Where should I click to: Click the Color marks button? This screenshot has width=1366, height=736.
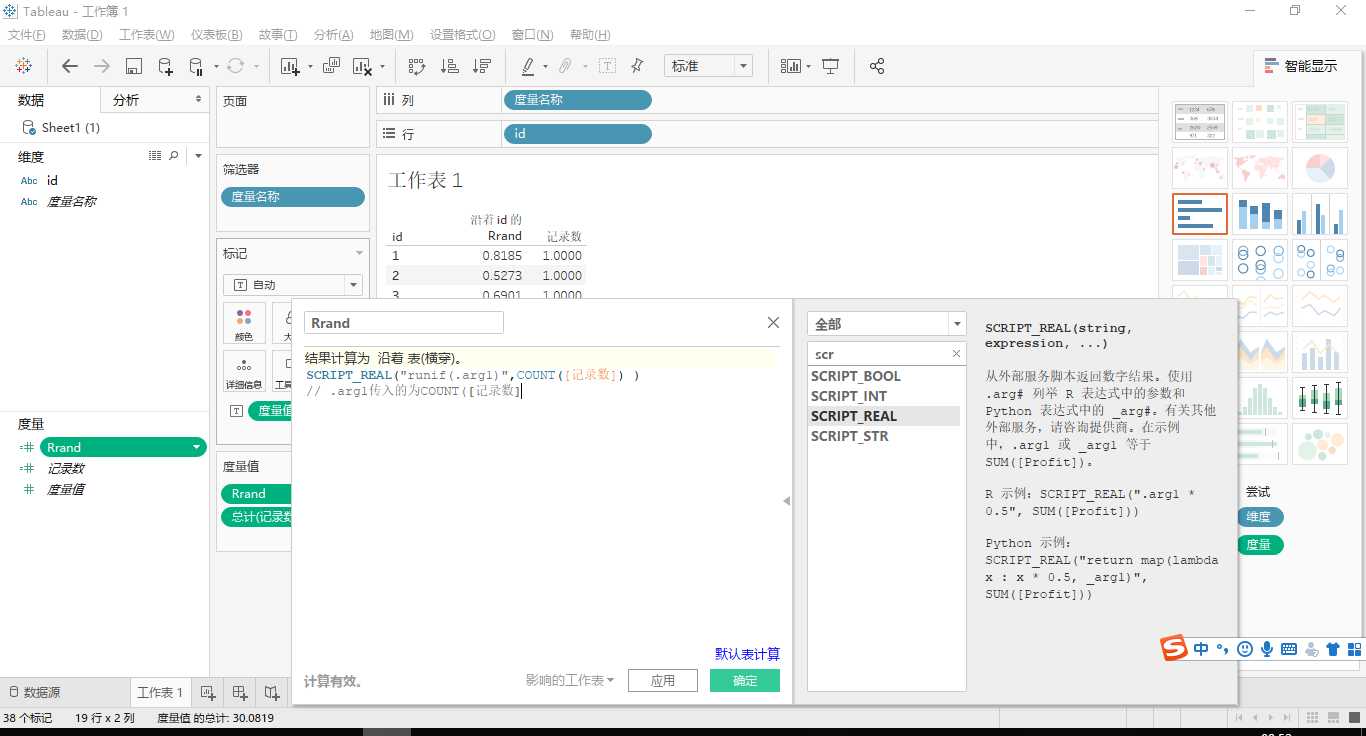click(244, 324)
